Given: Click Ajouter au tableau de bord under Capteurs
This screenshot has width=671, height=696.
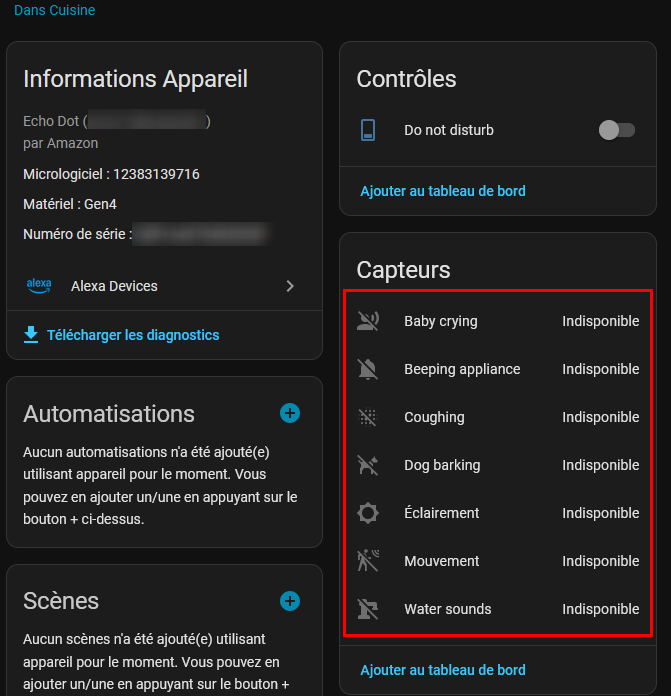Looking at the screenshot, I should 443,670.
